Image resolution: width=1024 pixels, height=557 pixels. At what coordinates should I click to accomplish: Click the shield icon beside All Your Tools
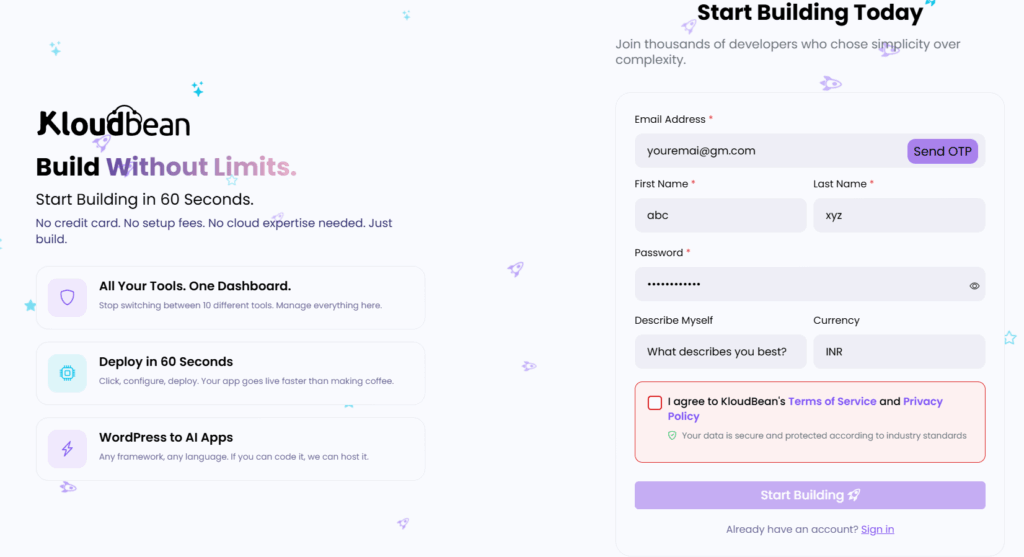(67, 298)
